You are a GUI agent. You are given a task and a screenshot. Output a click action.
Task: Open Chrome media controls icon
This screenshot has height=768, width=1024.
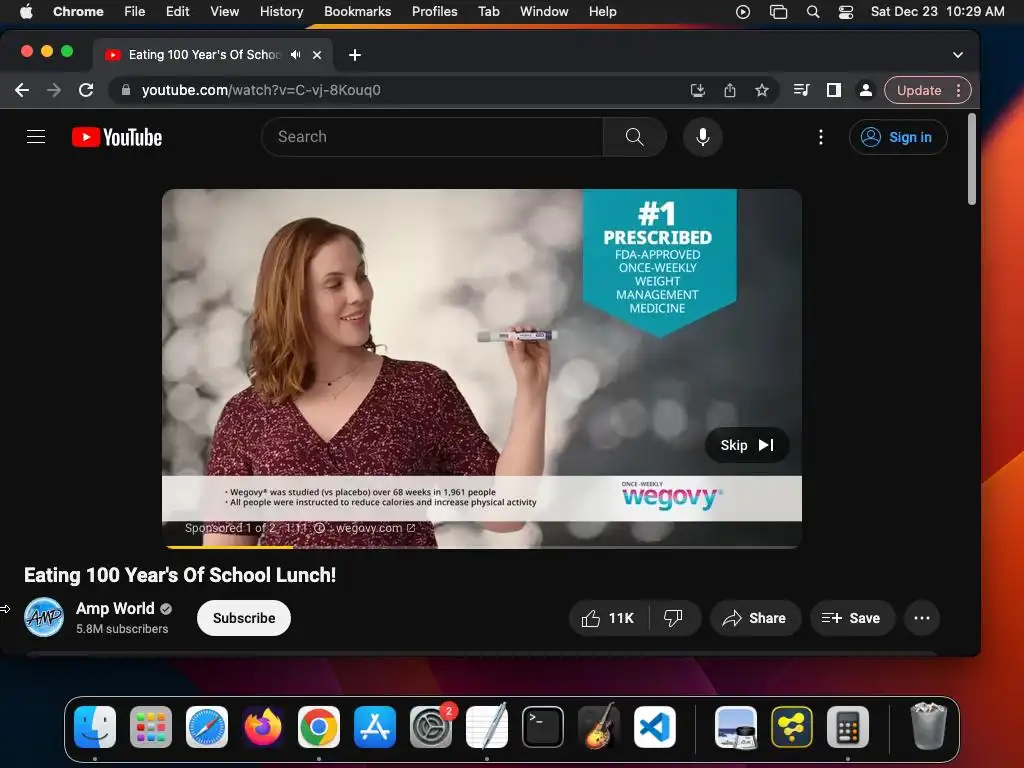pos(801,90)
